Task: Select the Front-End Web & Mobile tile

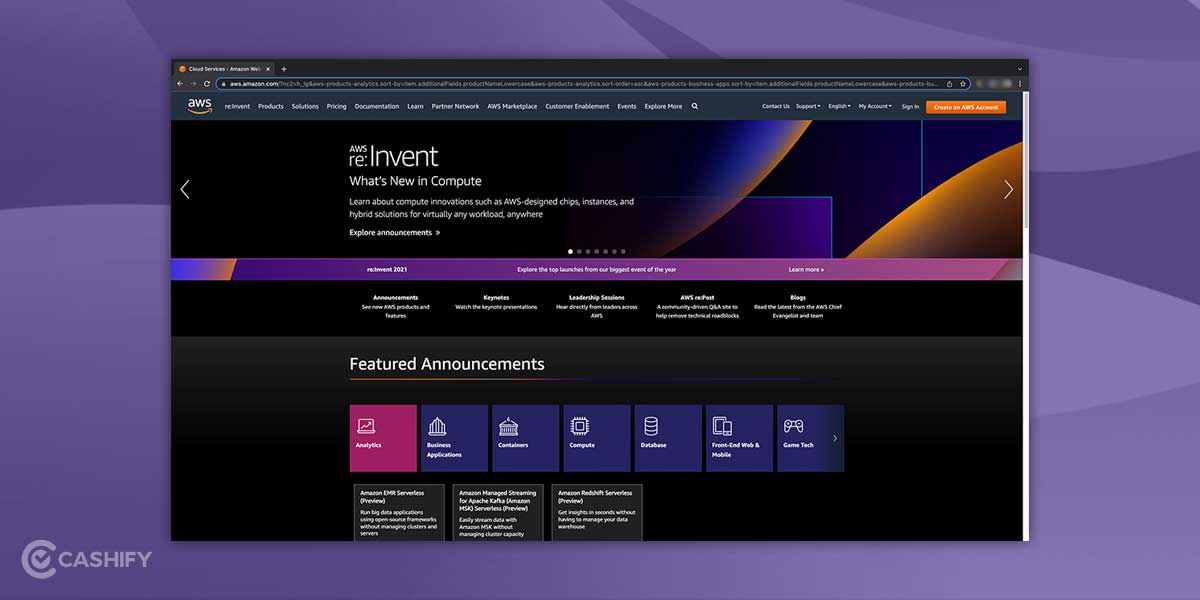Action: point(740,438)
